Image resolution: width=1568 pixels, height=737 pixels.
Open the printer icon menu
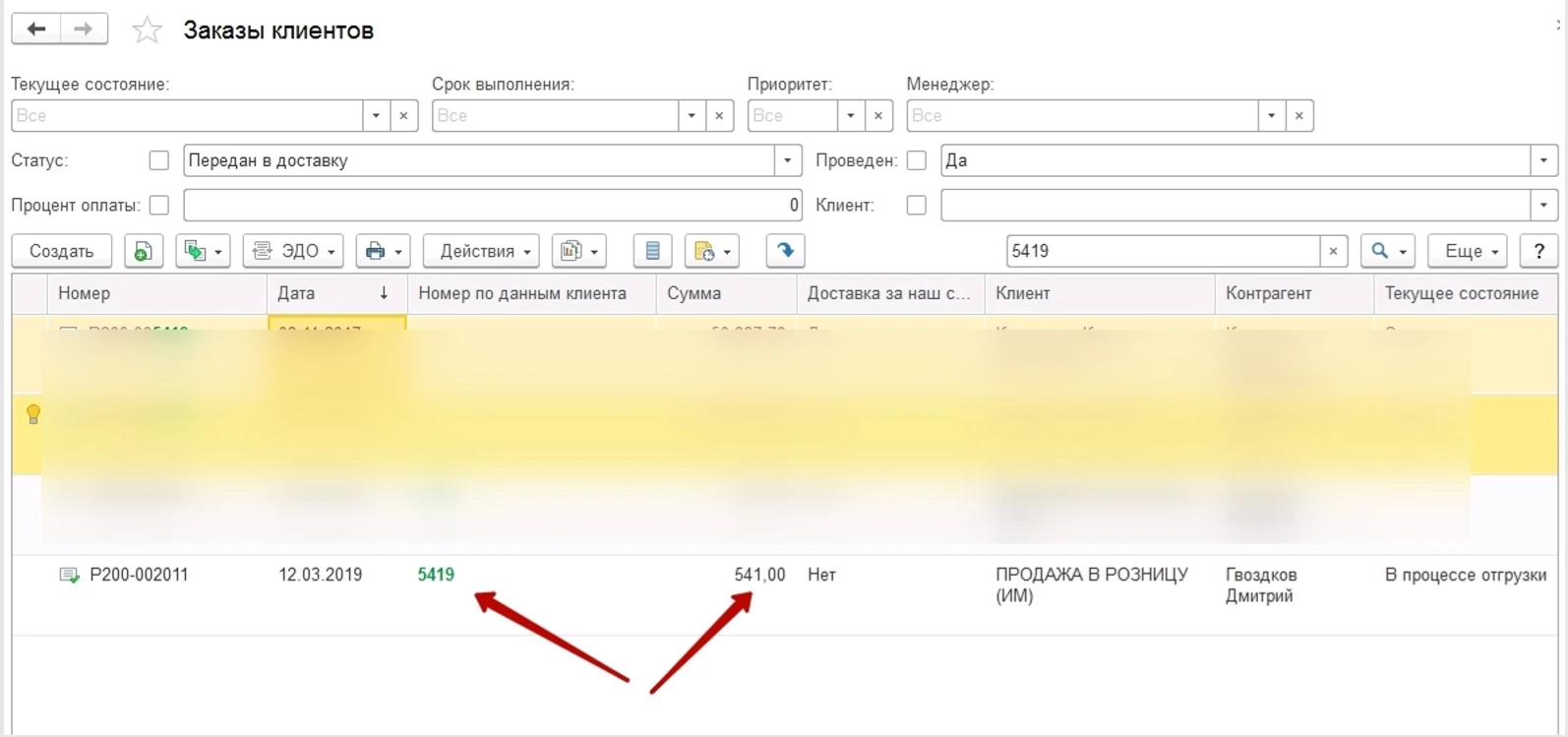coord(383,252)
